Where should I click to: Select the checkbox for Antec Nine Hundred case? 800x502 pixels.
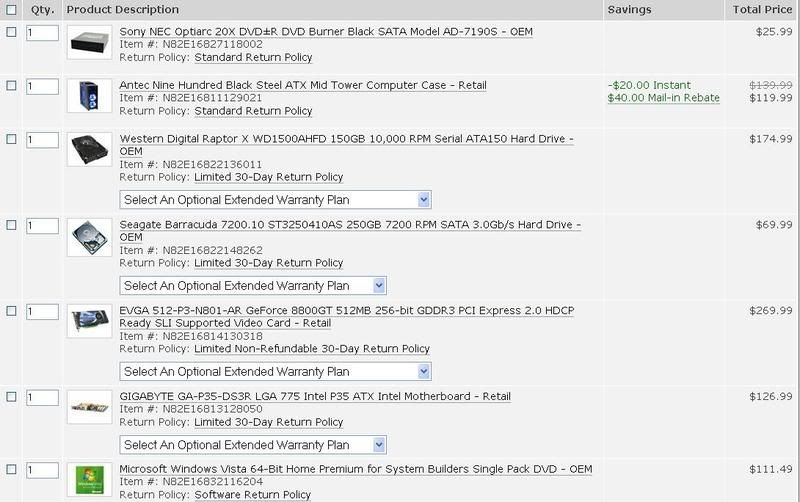(11, 86)
